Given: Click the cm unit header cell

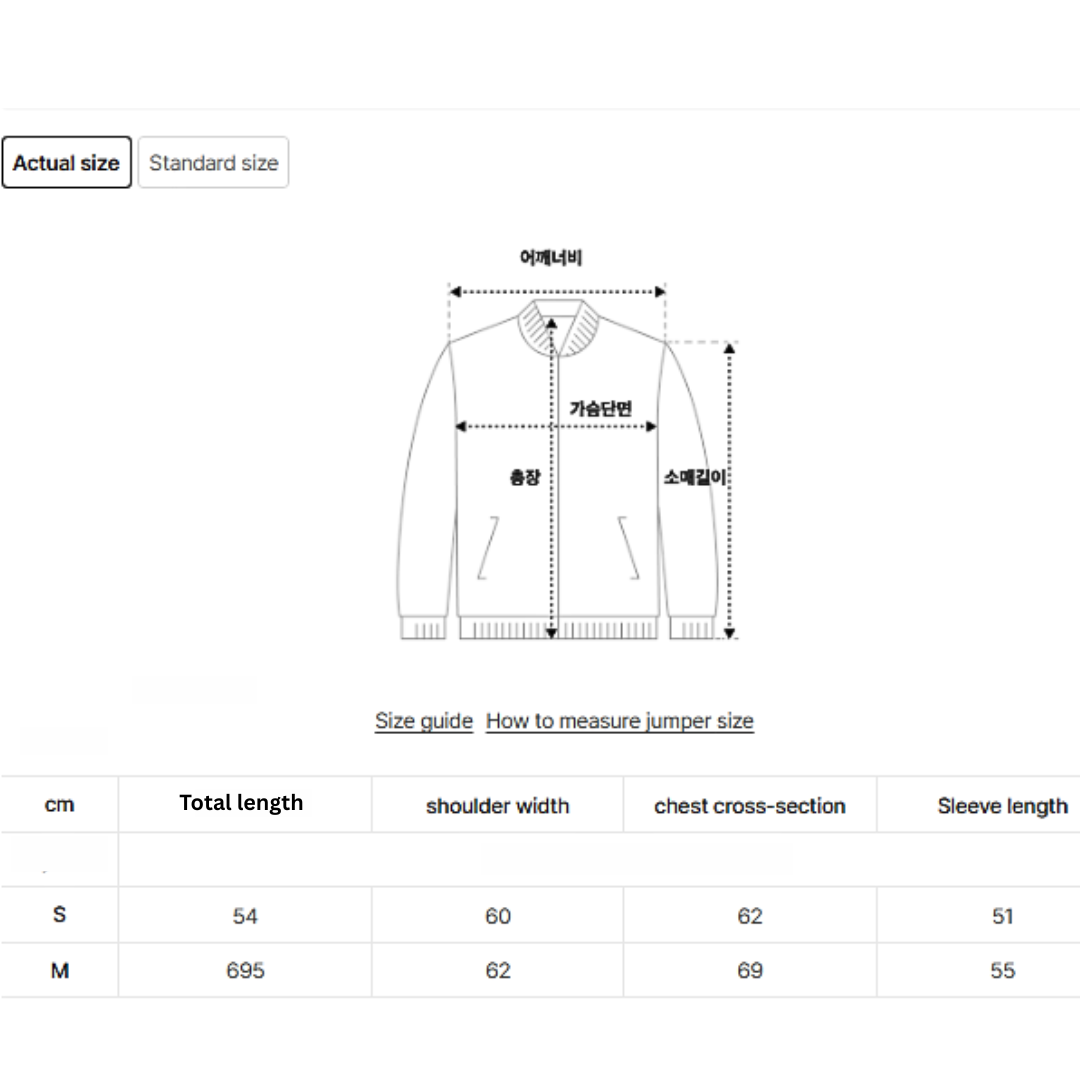Looking at the screenshot, I should pos(59,805).
